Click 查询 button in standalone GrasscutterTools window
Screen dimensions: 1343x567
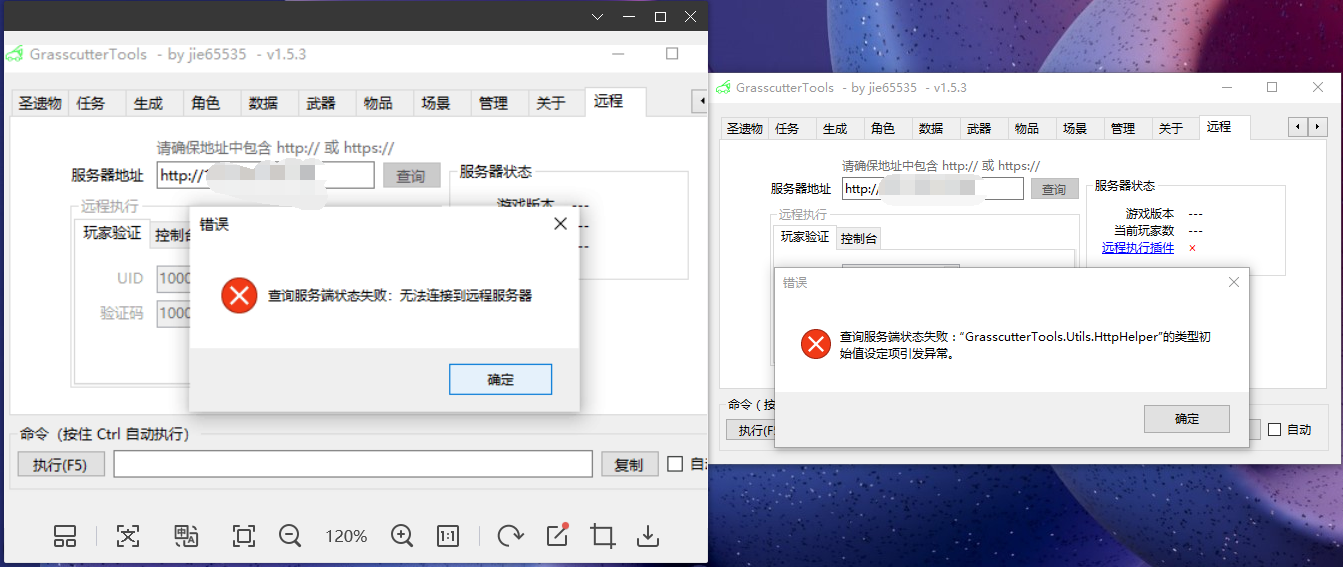point(1054,189)
